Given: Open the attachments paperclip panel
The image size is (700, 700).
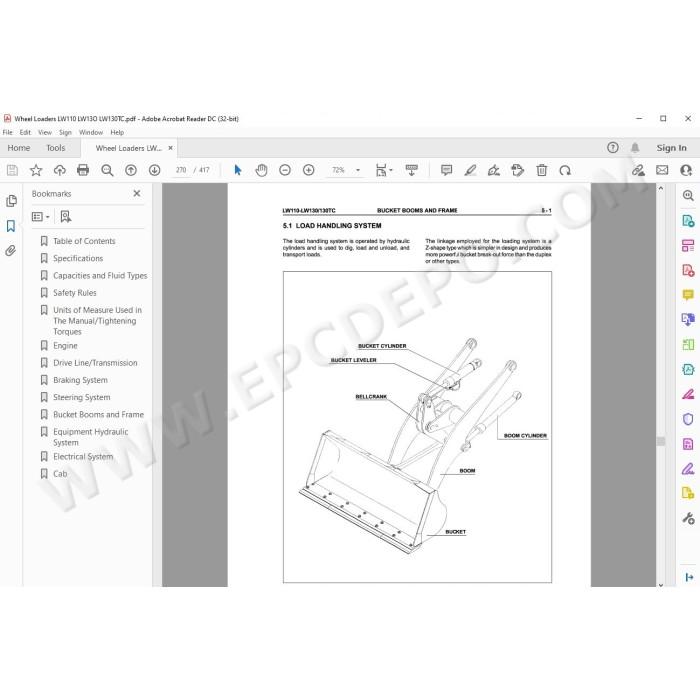Looking at the screenshot, I should point(11,250).
